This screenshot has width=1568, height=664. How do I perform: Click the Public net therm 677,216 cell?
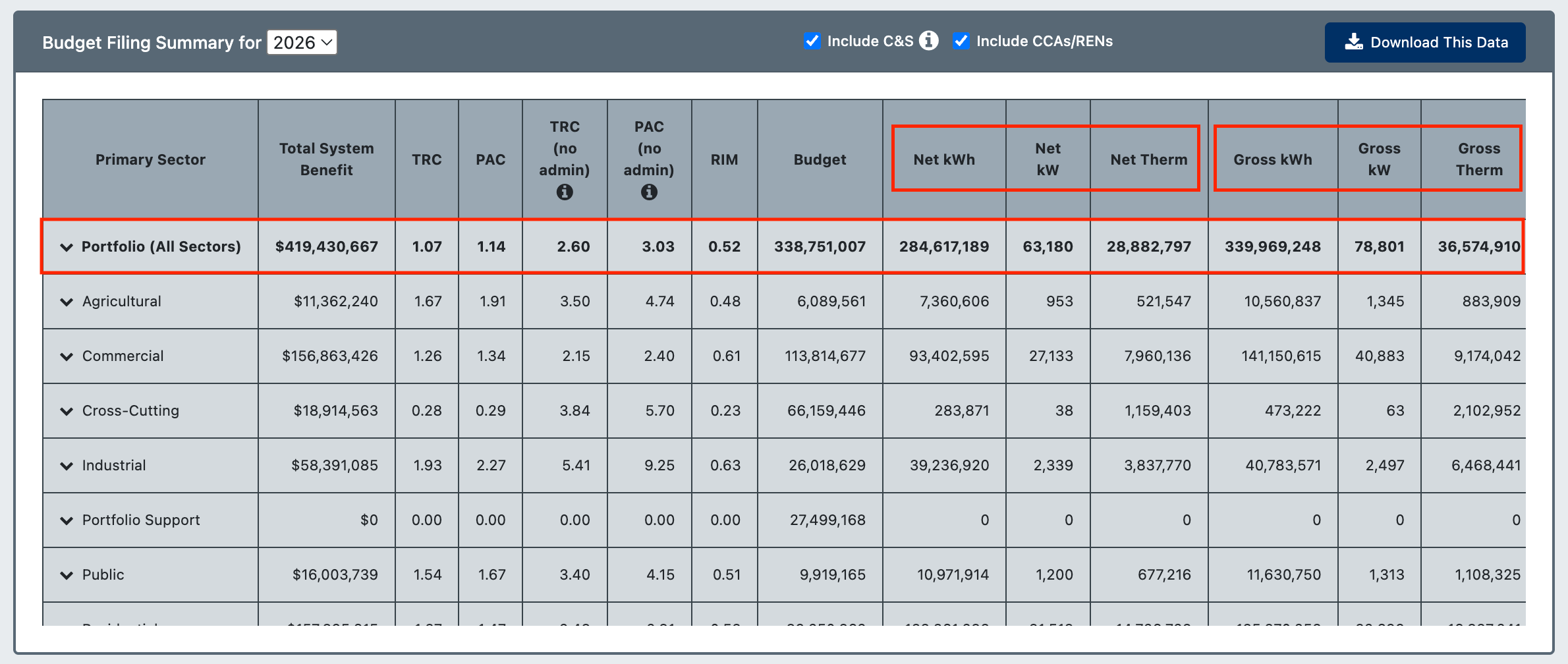tap(1149, 574)
